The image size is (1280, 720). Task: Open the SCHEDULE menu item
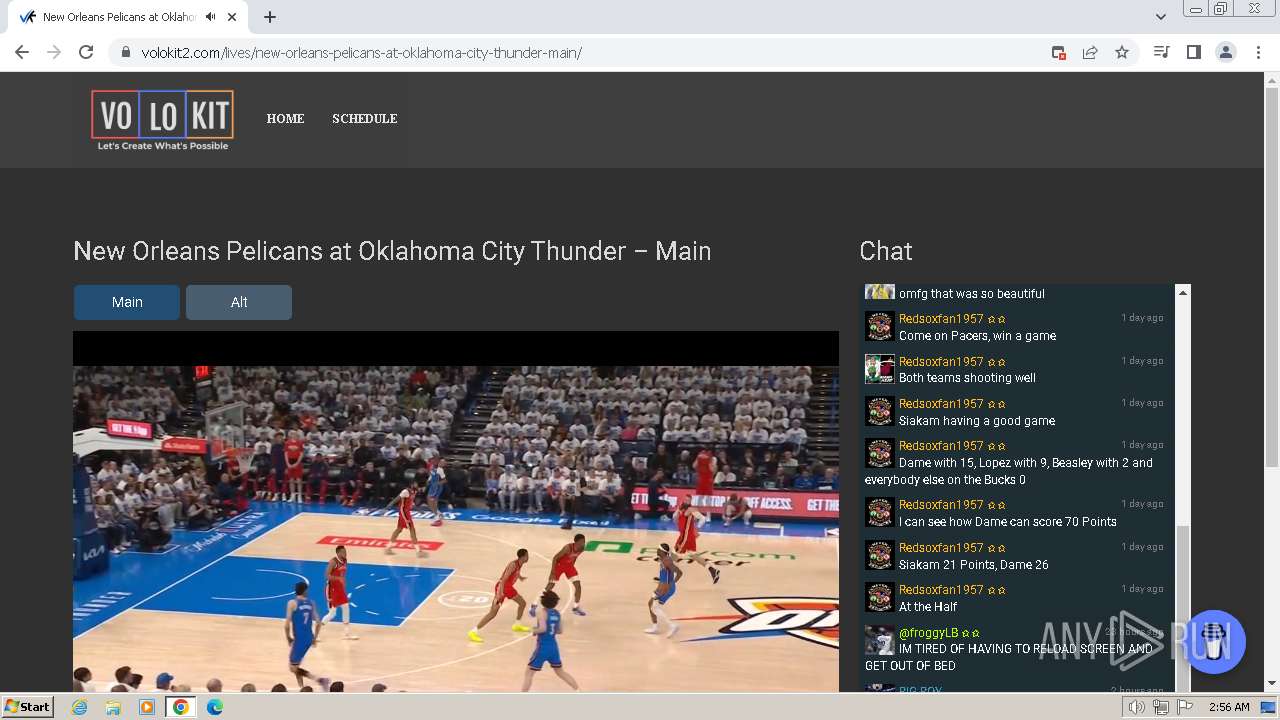click(x=365, y=118)
